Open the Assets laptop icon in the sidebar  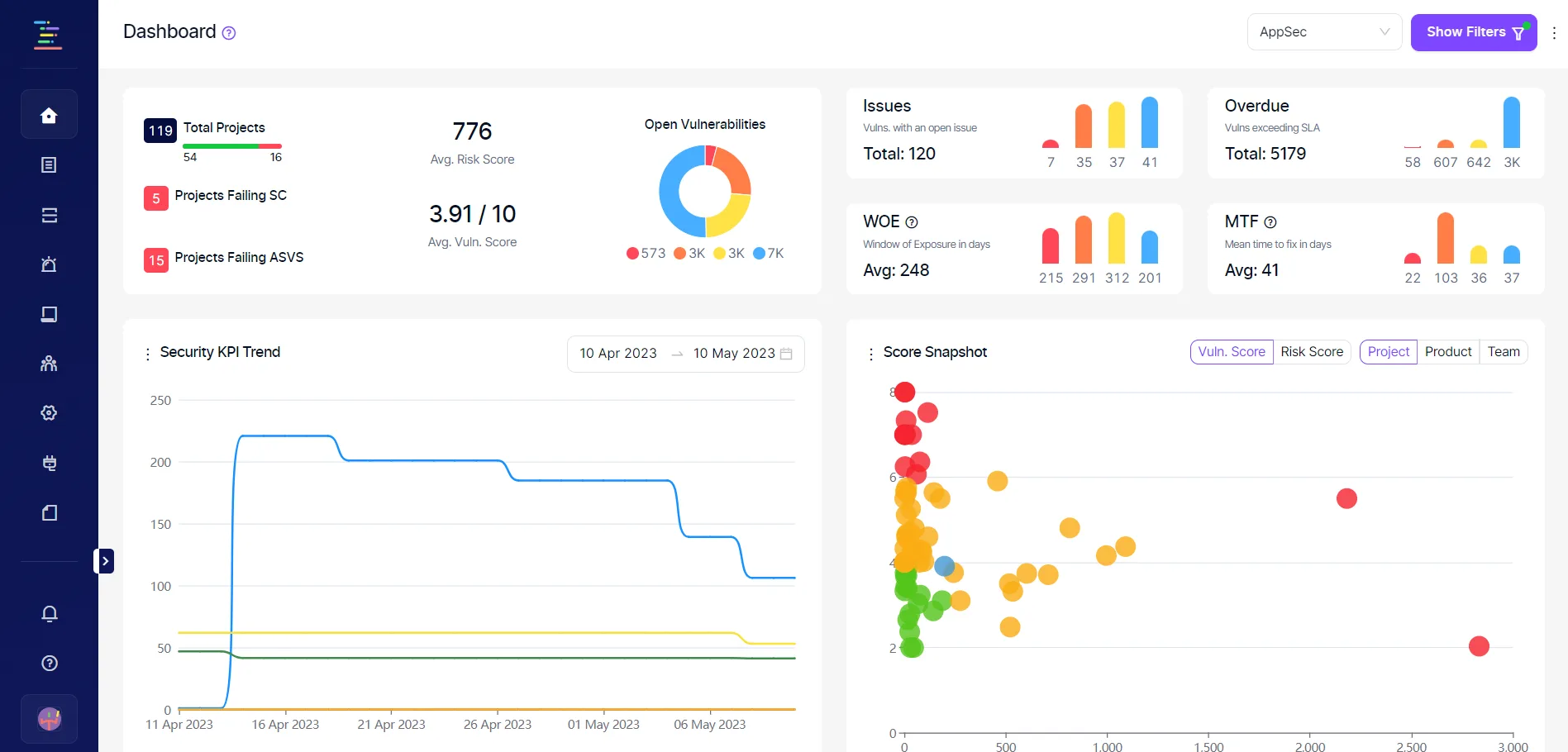[x=49, y=314]
